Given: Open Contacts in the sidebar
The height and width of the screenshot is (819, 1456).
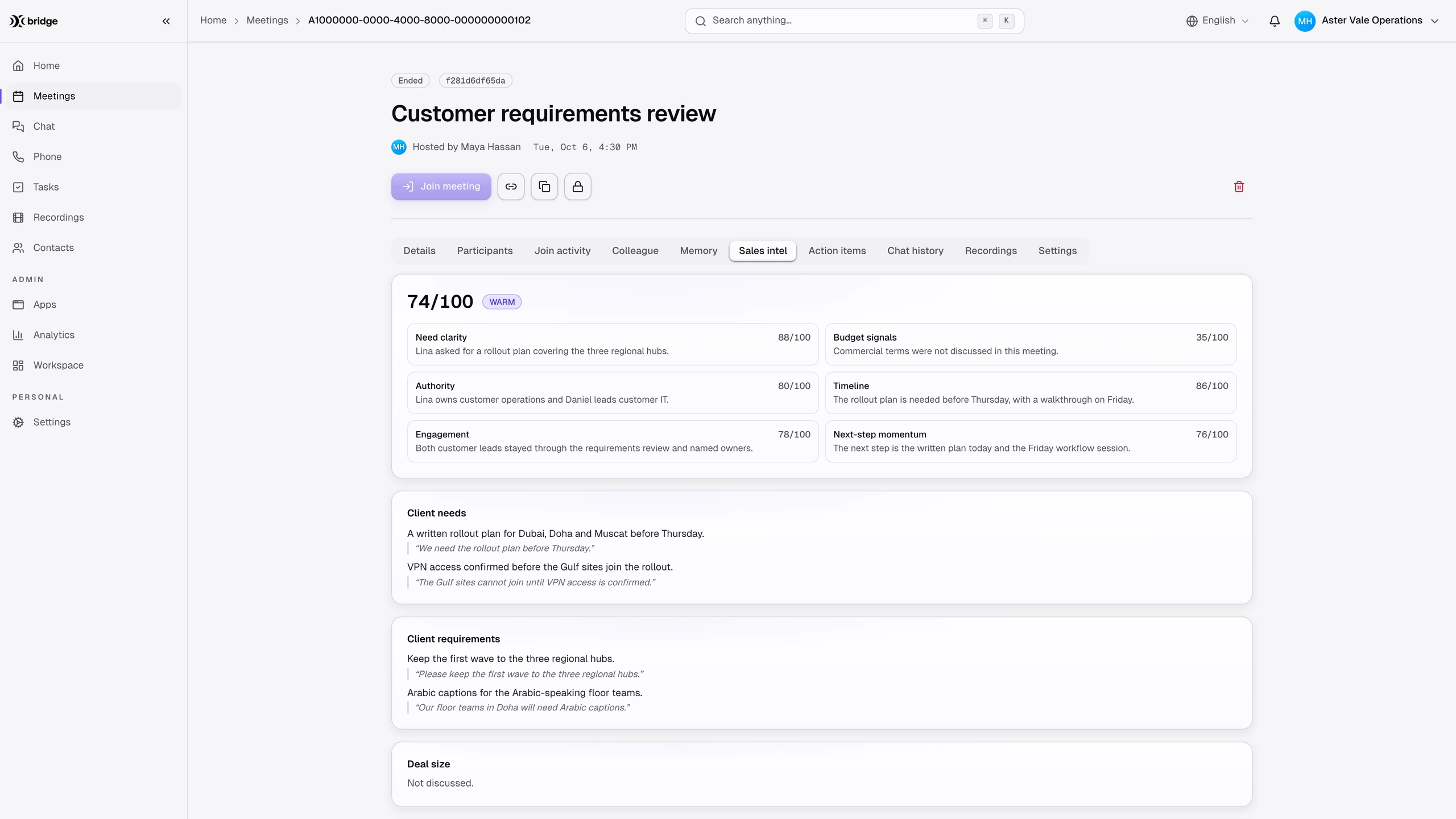Looking at the screenshot, I should 93,247.
